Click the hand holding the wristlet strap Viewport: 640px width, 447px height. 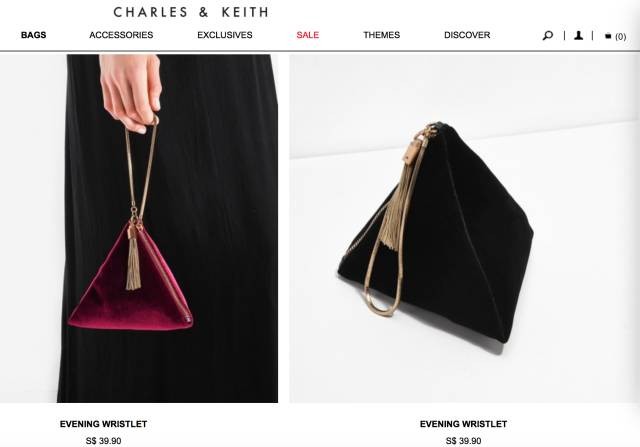click(x=131, y=92)
